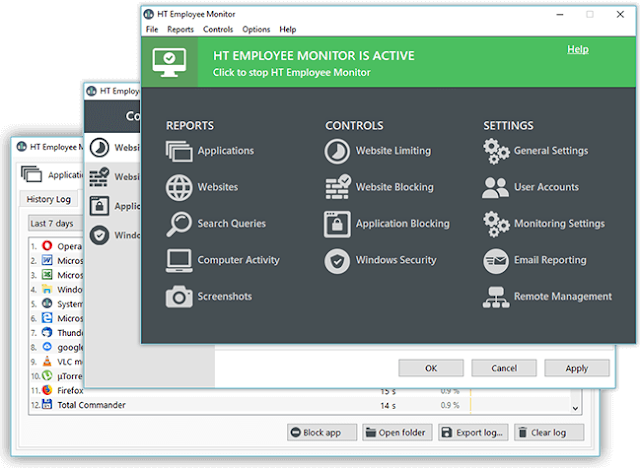Click µTorrent icon in applications list

pos(47,375)
